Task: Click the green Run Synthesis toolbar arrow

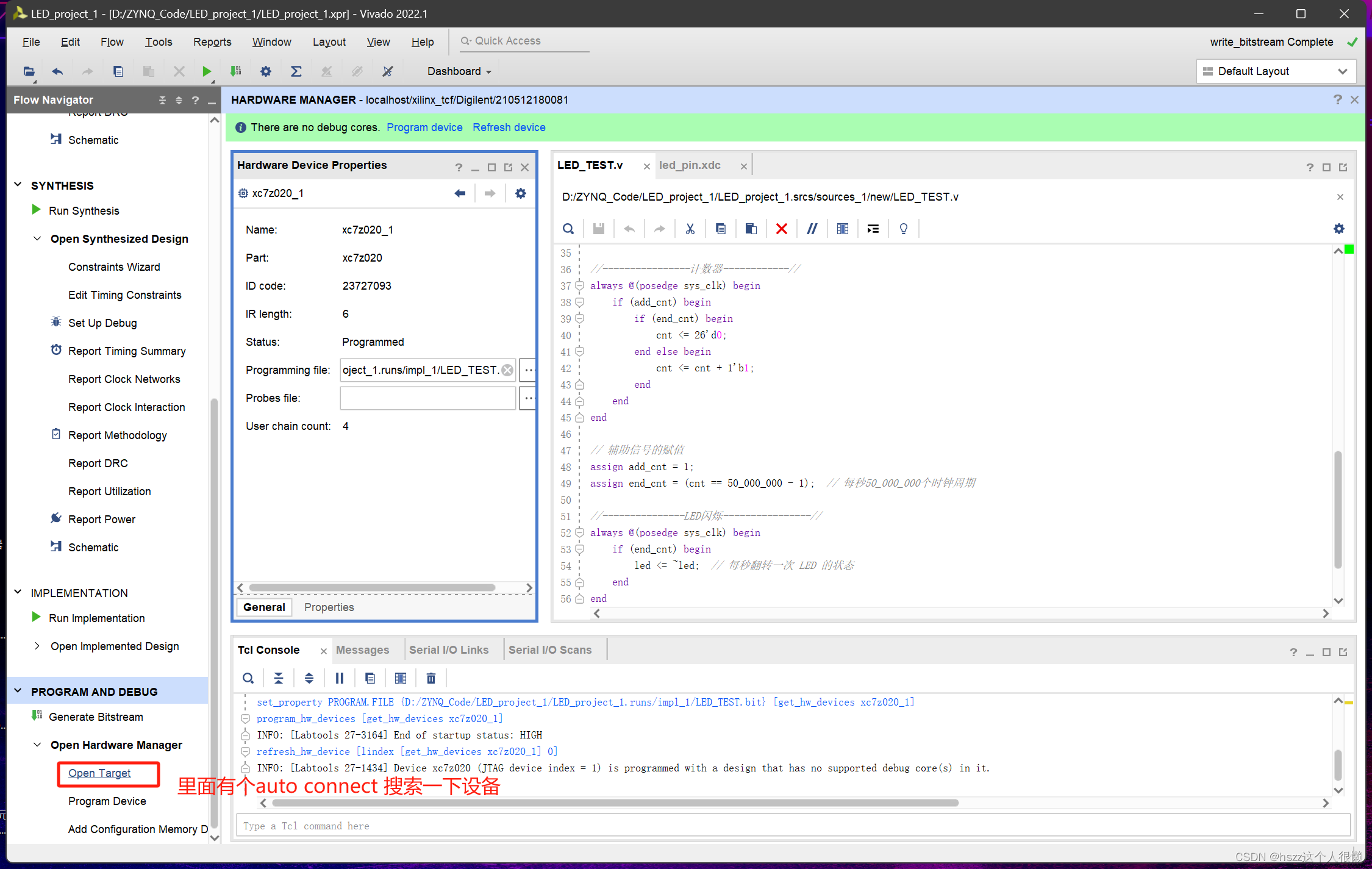Action: (207, 71)
